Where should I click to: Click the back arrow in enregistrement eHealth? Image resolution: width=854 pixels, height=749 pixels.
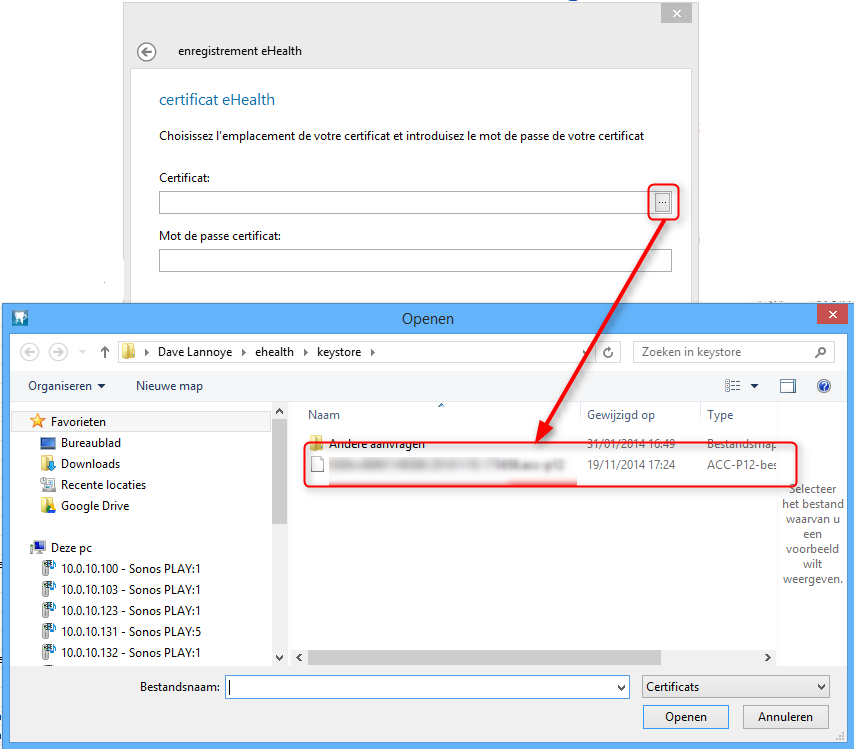click(x=147, y=52)
